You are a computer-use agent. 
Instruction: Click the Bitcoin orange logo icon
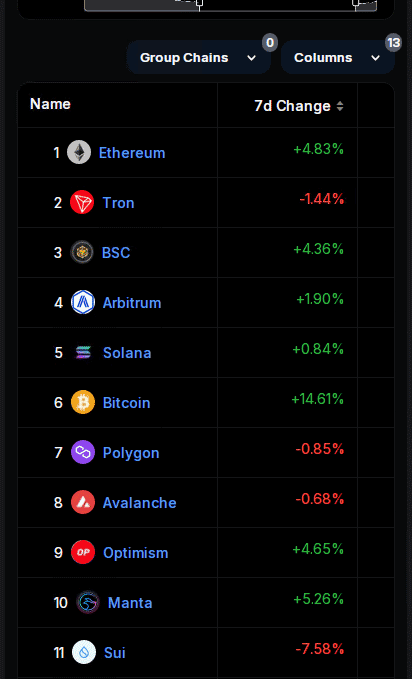click(x=83, y=402)
